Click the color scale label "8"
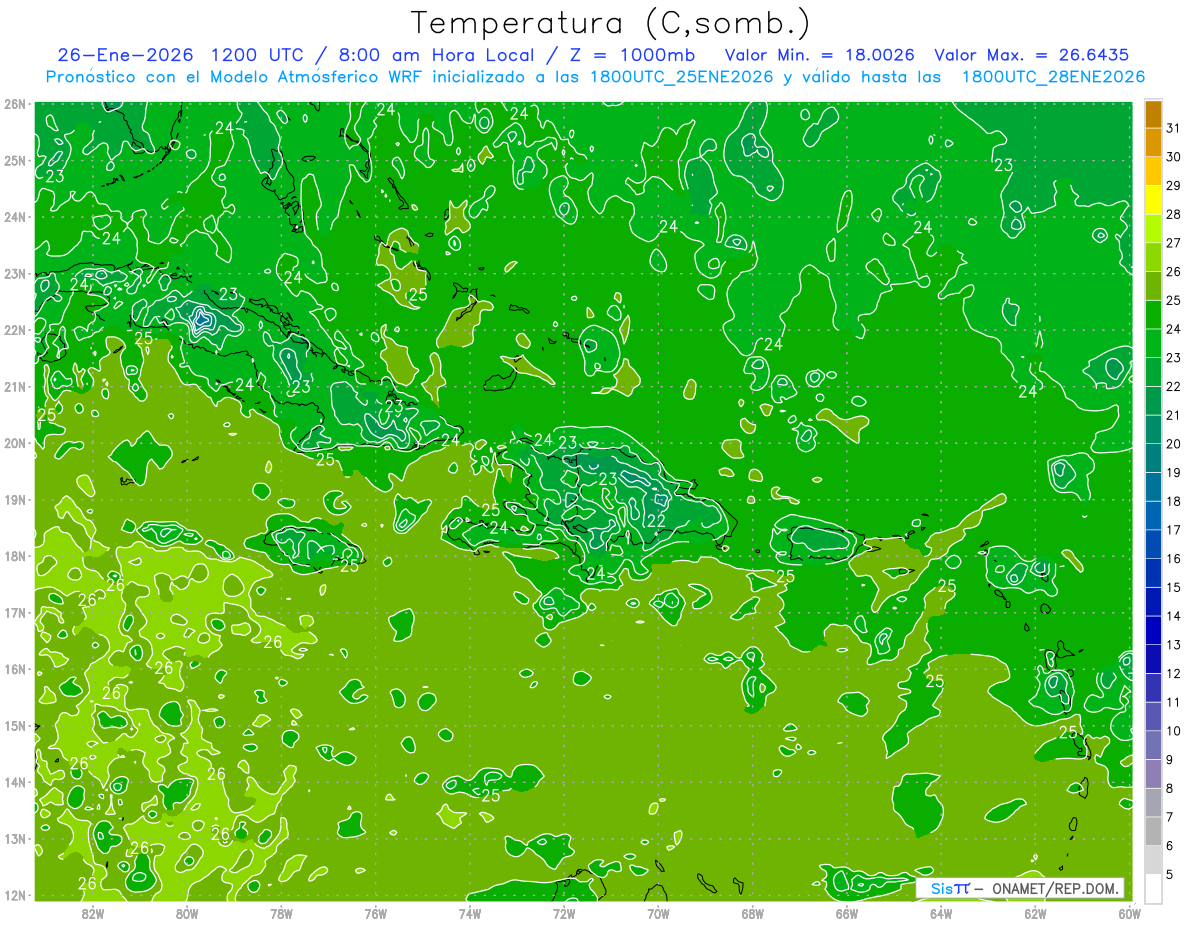The image size is (1200, 927). (x=1170, y=788)
